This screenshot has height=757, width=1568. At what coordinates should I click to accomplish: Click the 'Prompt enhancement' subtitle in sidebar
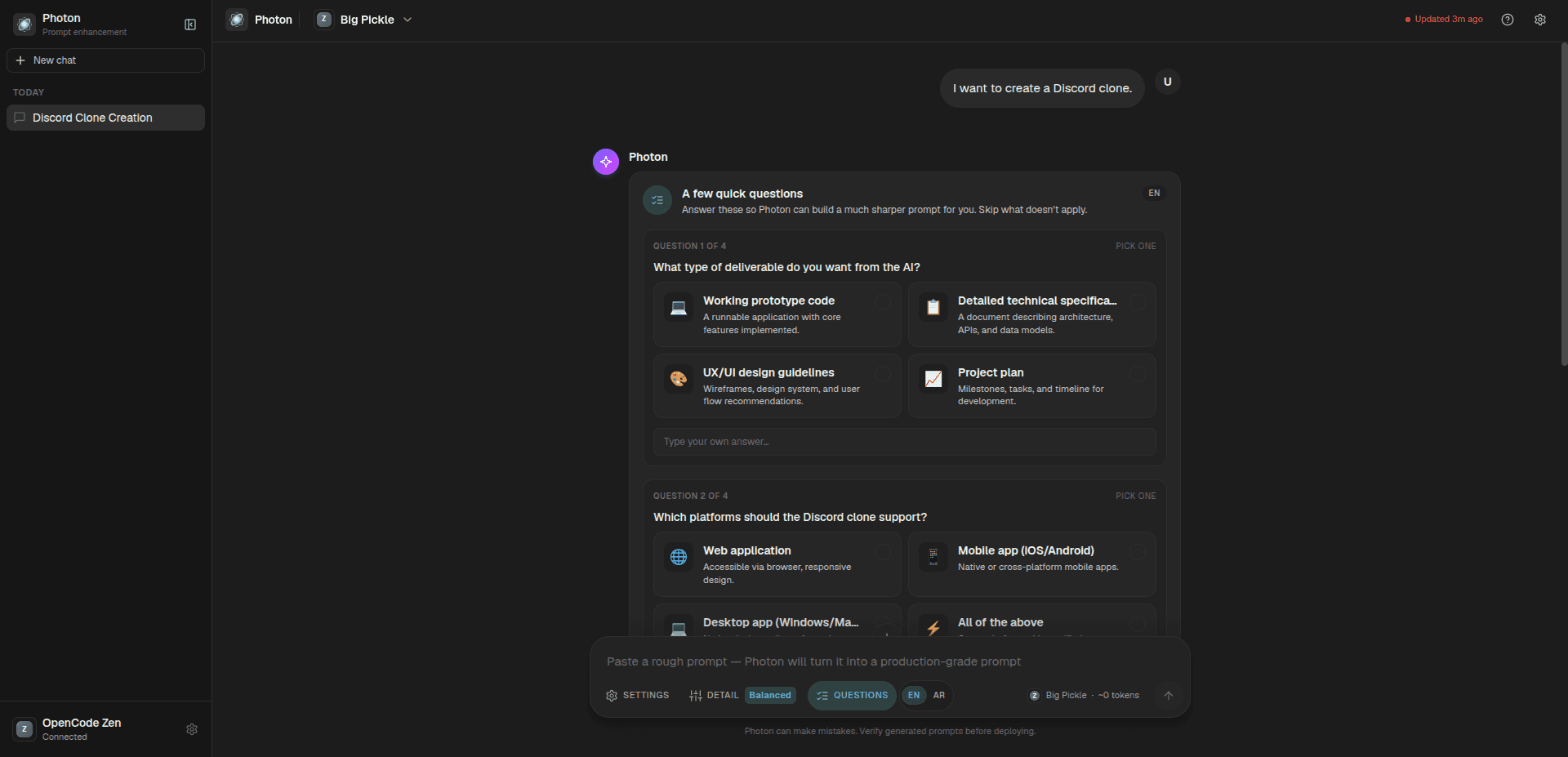(84, 33)
